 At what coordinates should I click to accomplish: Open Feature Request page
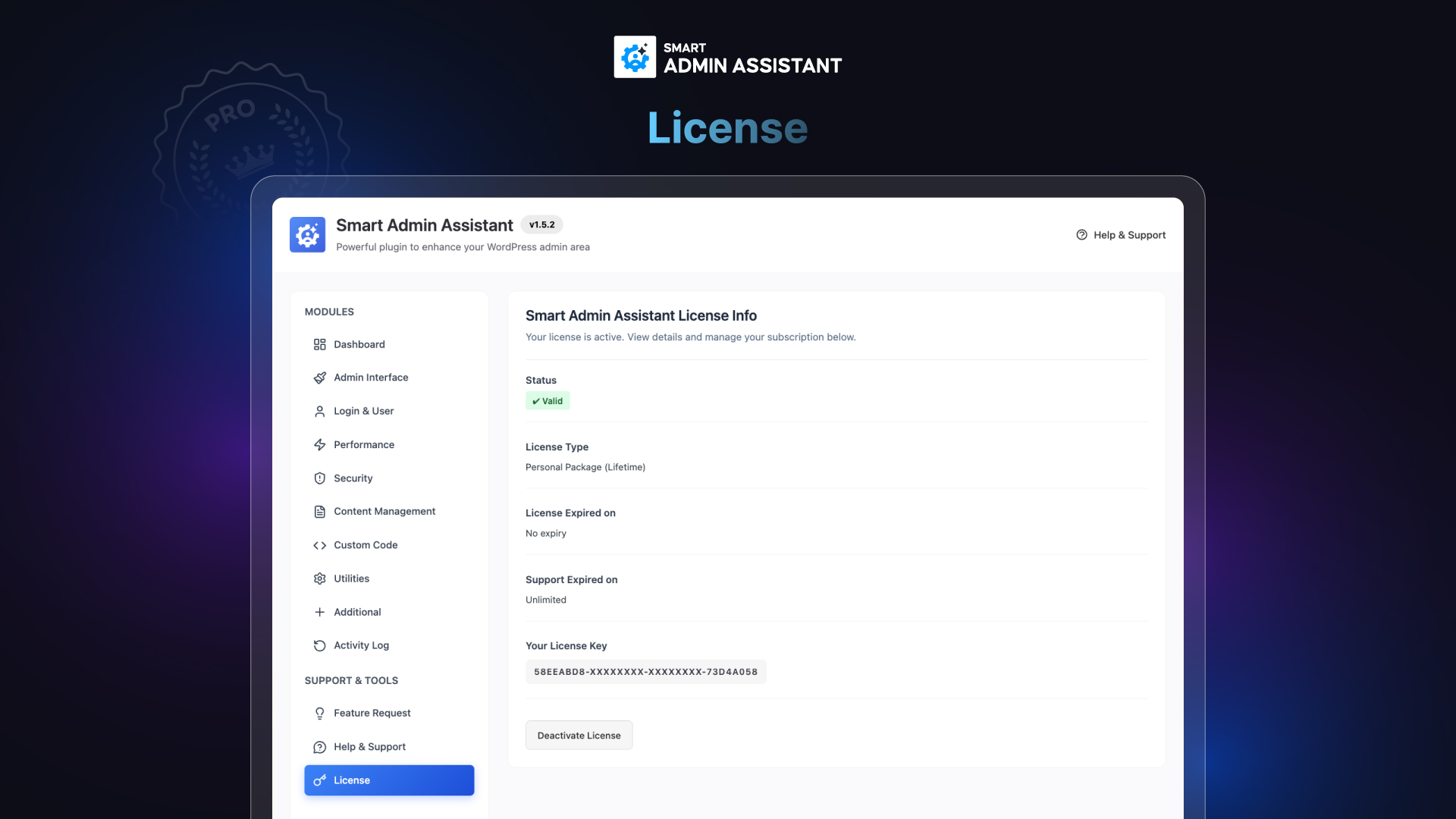point(389,714)
